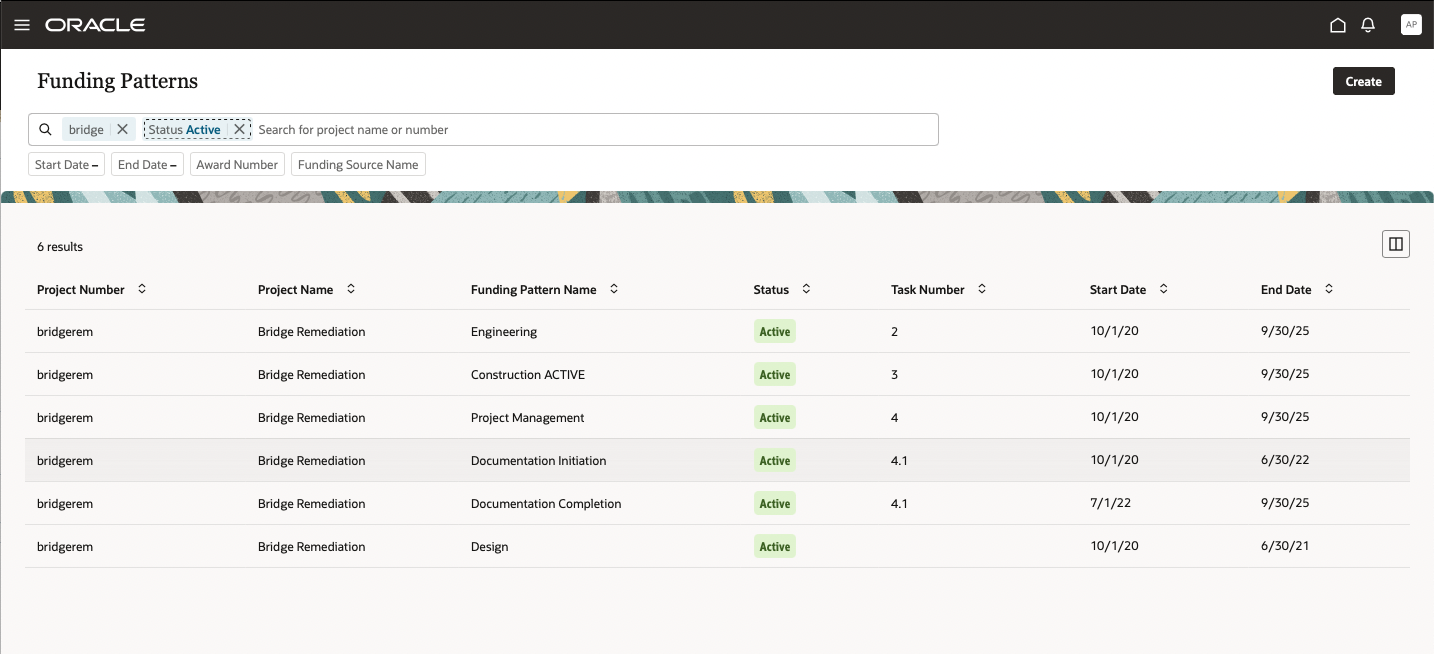
Task: Open the AP user avatar menu
Action: 1411,25
